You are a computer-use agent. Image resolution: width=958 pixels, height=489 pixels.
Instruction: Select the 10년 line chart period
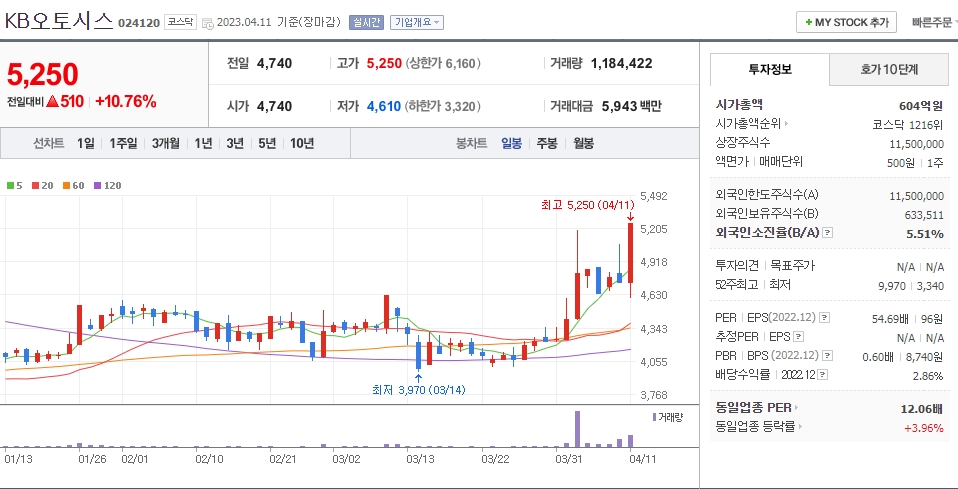(x=302, y=144)
